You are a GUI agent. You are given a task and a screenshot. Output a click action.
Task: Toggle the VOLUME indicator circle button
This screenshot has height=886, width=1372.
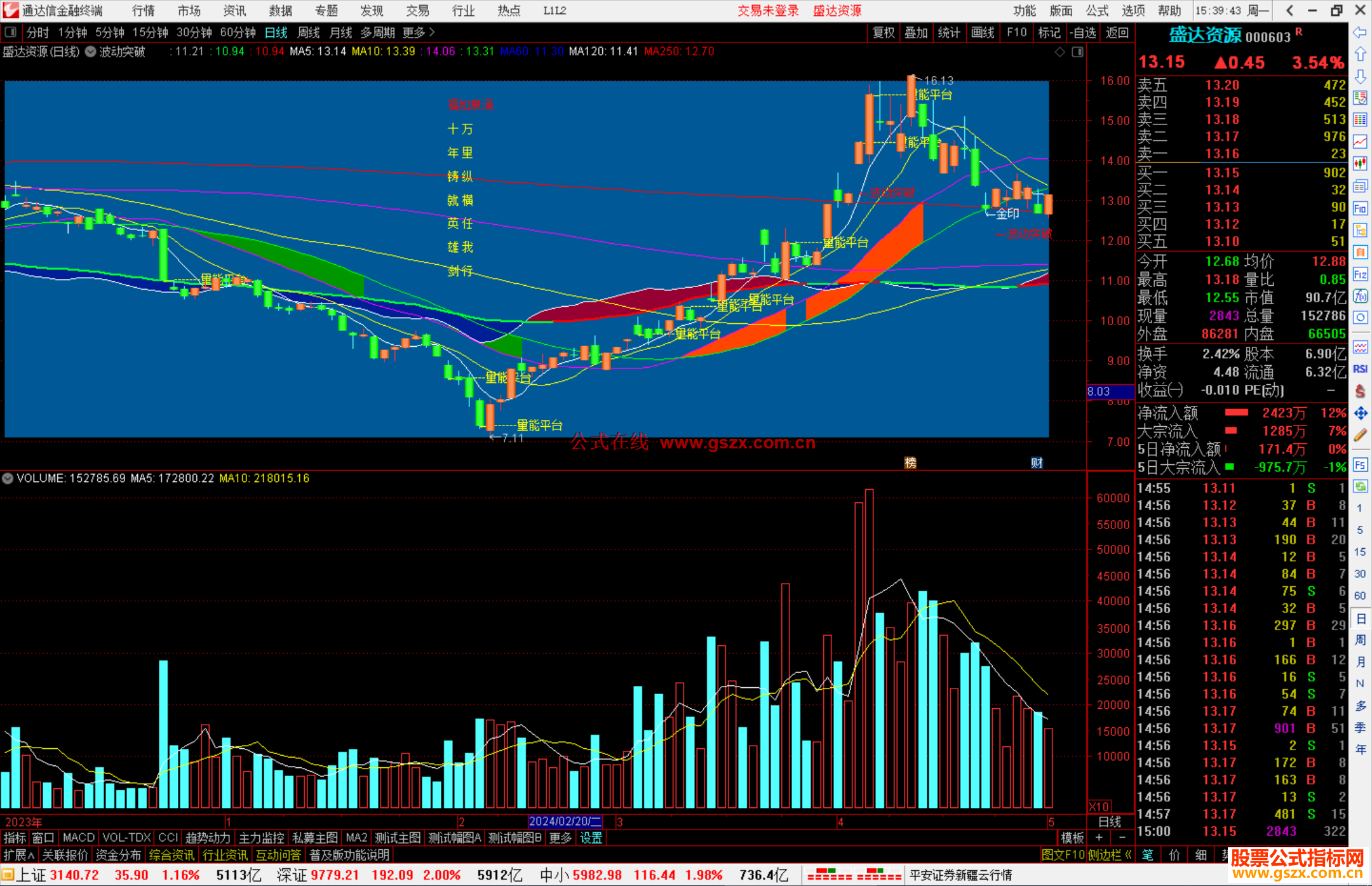[x=8, y=478]
